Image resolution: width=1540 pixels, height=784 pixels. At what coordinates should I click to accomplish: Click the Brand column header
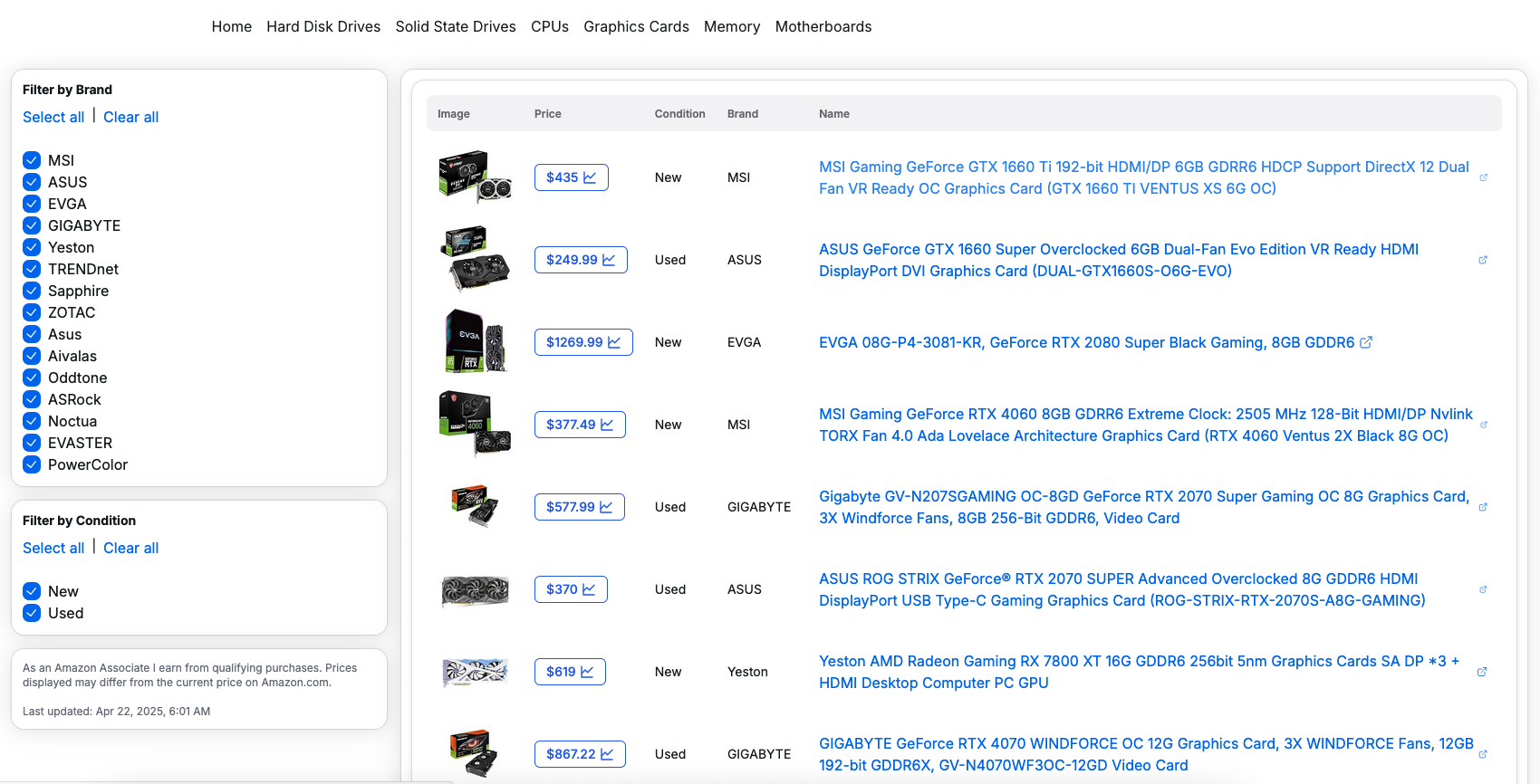click(743, 114)
